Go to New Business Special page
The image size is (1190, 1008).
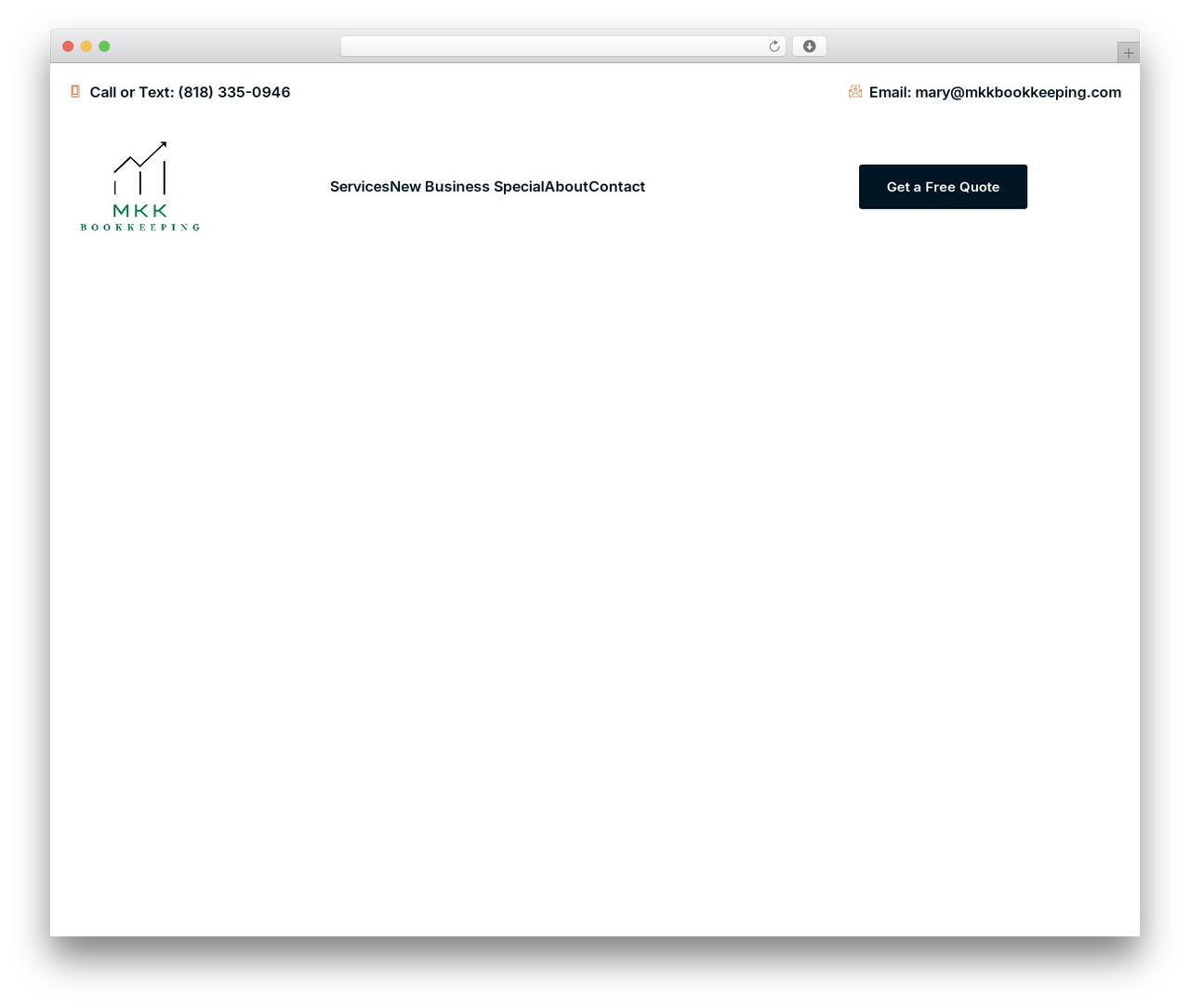467,187
